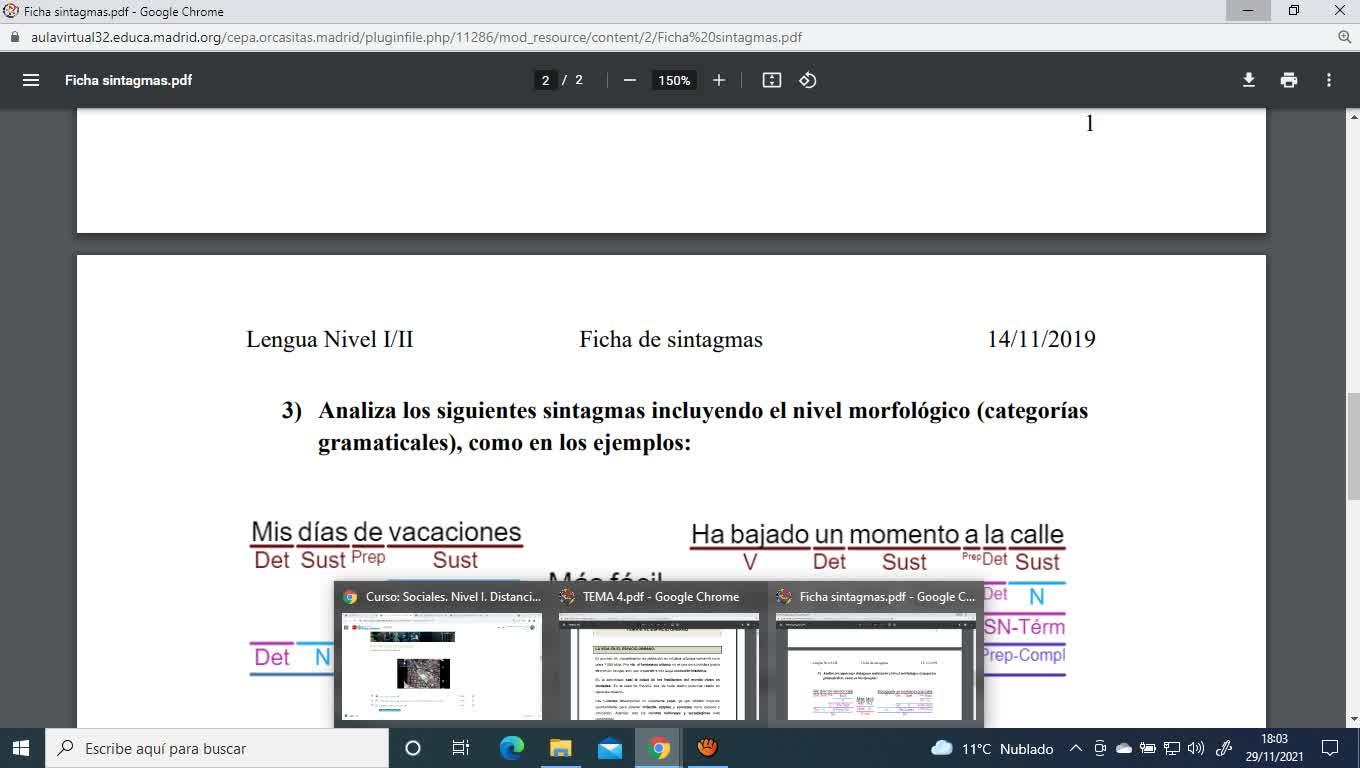This screenshot has height=768, width=1360.
Task: Toggle fit to page view
Action: point(771,80)
